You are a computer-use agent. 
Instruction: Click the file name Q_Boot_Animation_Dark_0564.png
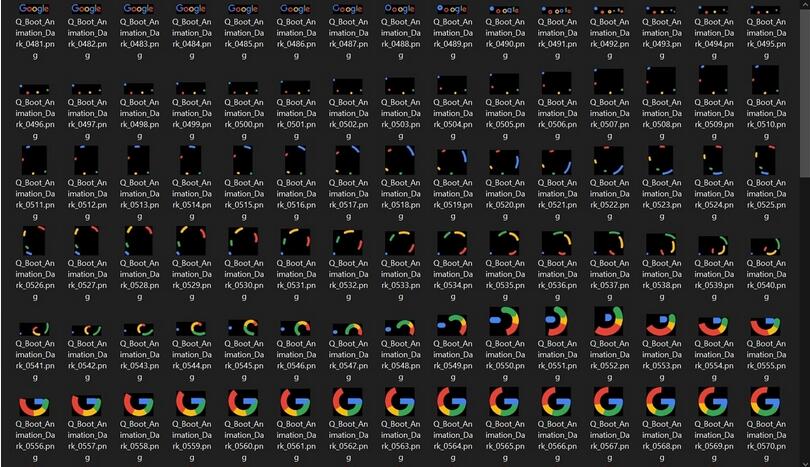click(453, 441)
